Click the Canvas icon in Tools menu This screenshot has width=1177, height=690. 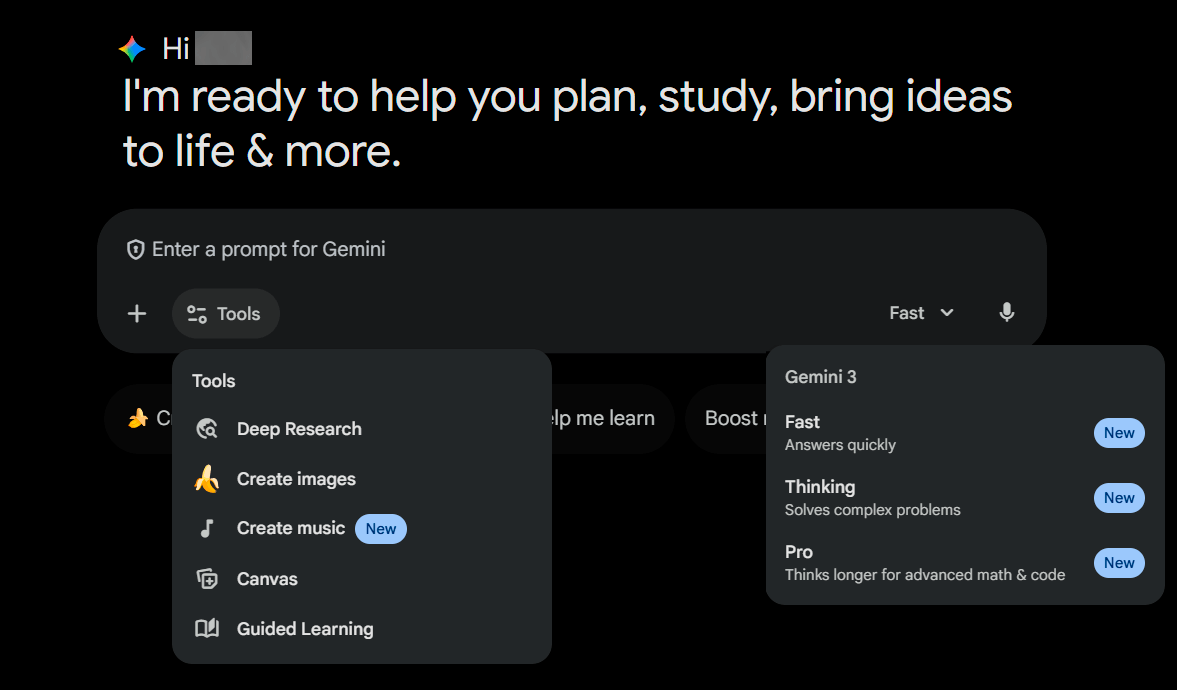tap(207, 579)
